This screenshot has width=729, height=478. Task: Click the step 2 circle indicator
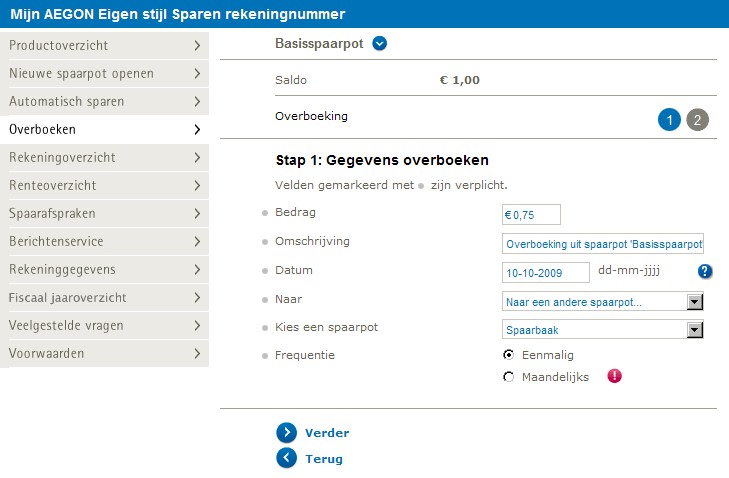click(x=697, y=120)
